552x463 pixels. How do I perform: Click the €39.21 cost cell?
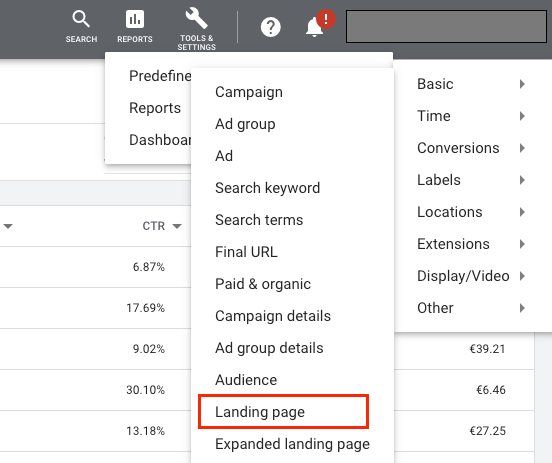(x=488, y=349)
